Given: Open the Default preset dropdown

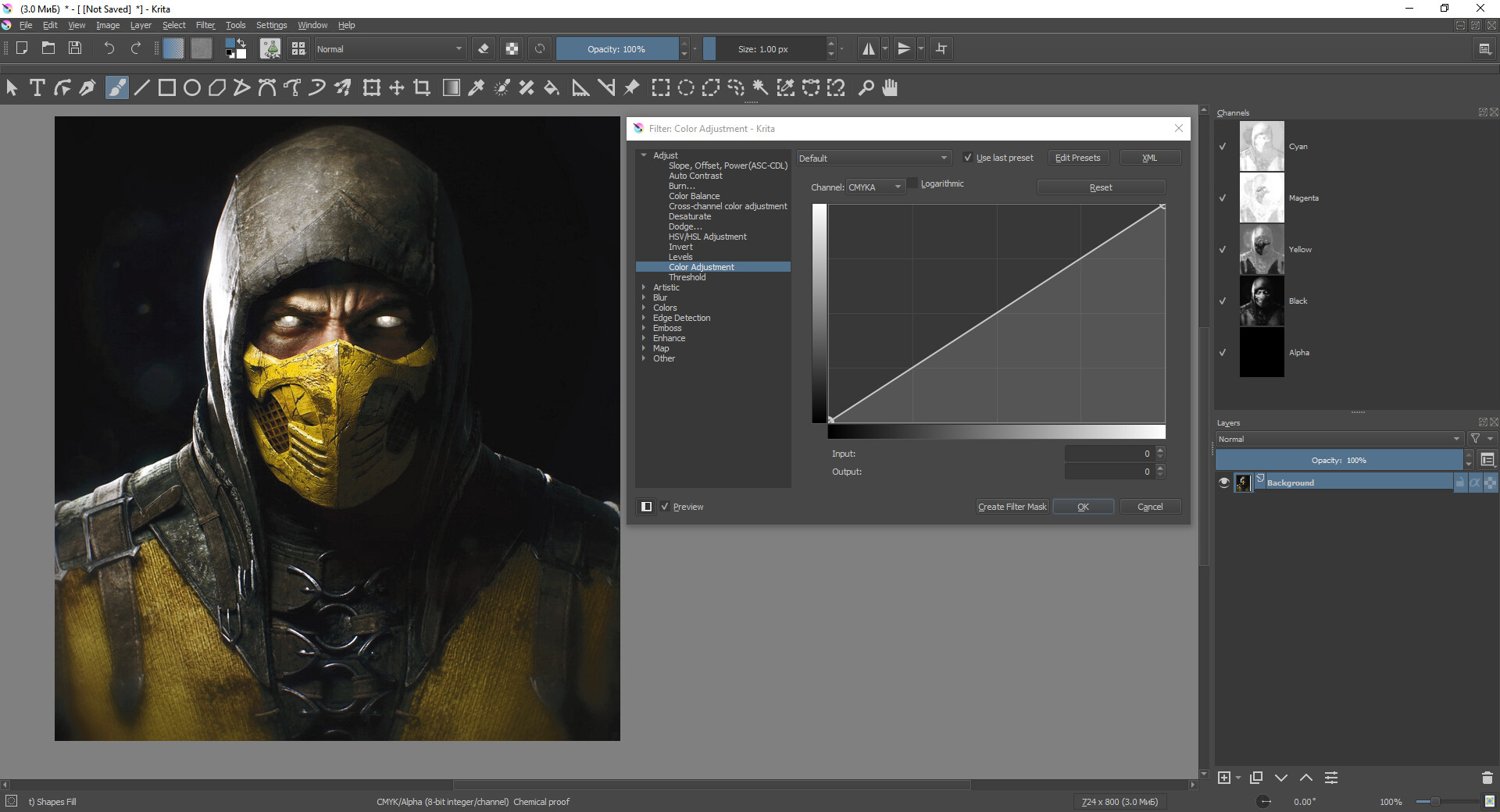Looking at the screenshot, I should pos(873,158).
